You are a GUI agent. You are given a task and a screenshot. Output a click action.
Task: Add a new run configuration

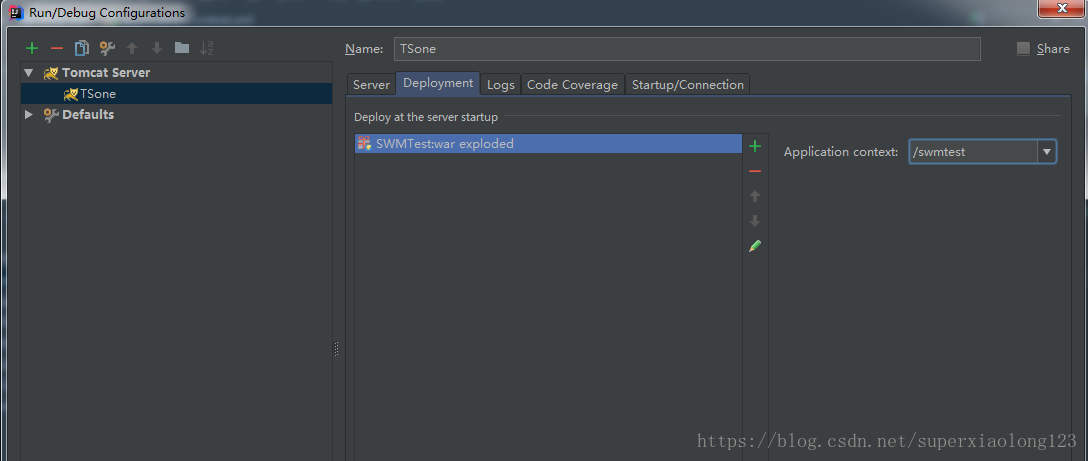click(31, 48)
